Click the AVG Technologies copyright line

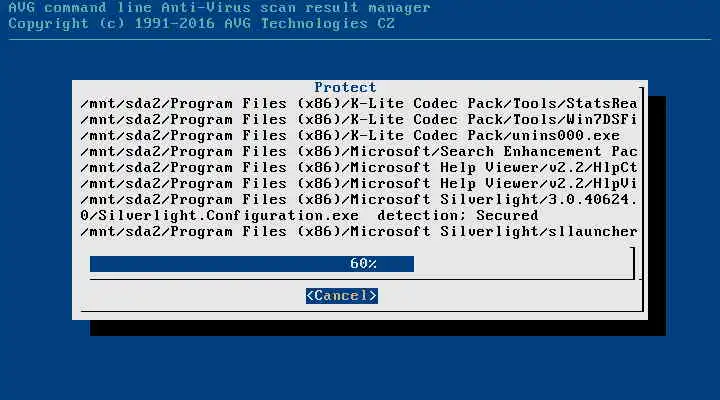coord(202,24)
